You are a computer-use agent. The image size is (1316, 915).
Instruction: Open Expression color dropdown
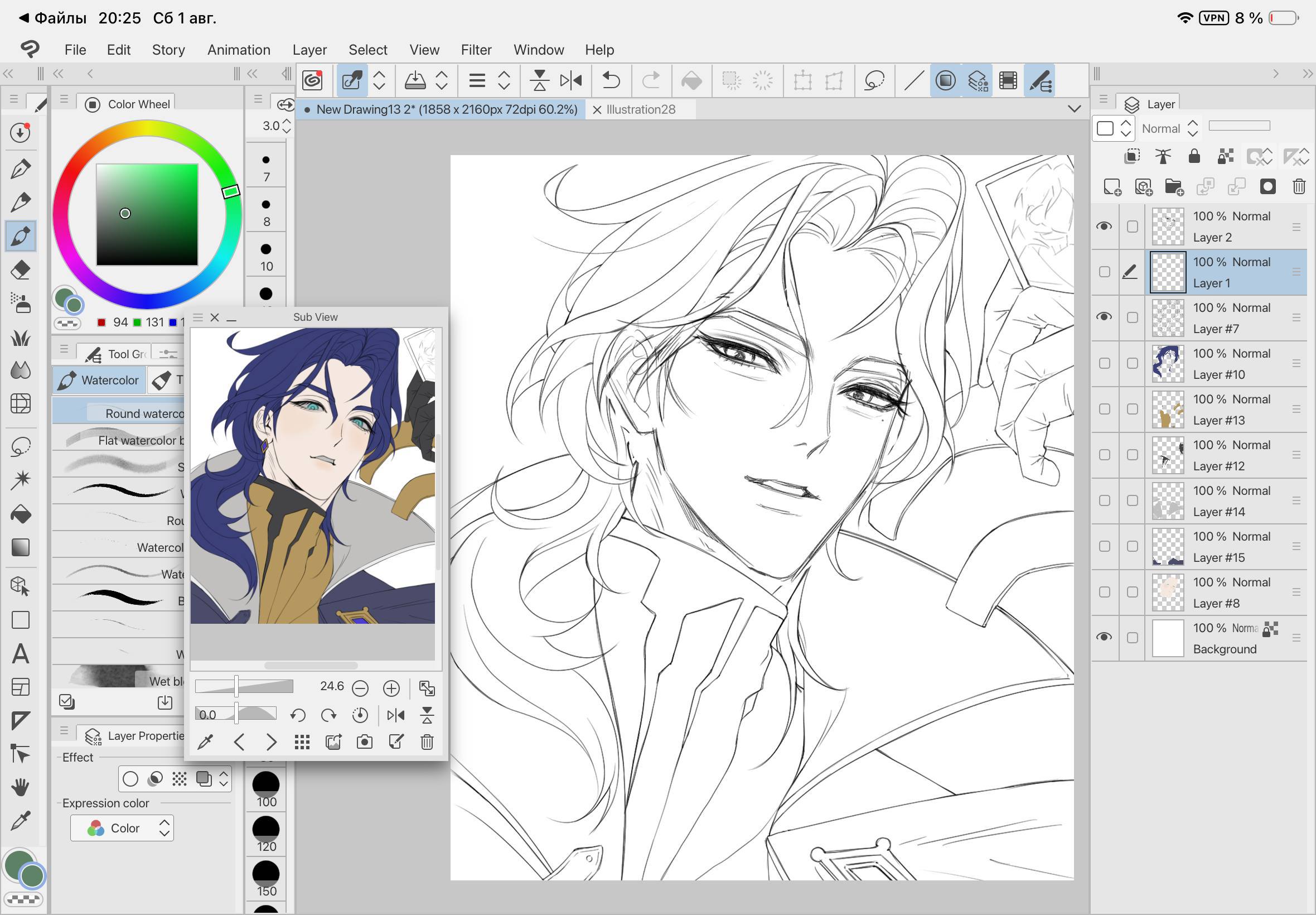point(122,828)
